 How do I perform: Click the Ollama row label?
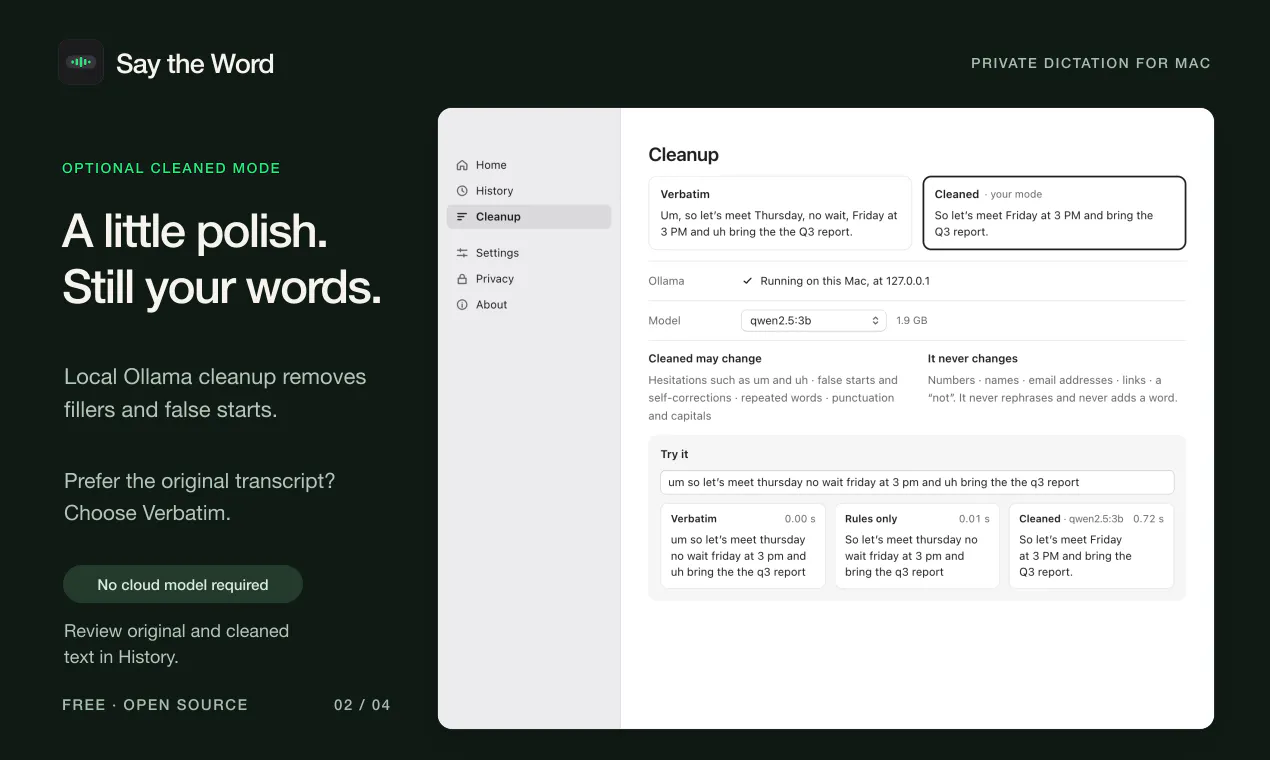tap(667, 281)
